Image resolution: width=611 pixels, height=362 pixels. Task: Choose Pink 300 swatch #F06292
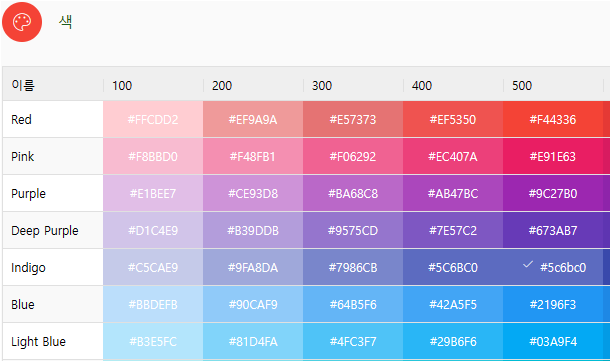click(x=353, y=156)
